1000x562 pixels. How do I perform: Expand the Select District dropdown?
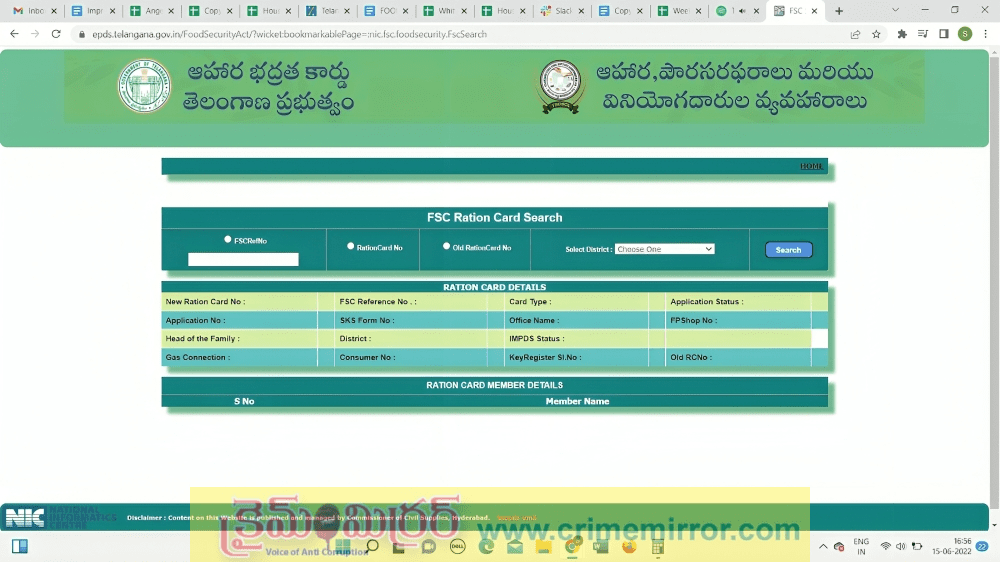[664, 249]
